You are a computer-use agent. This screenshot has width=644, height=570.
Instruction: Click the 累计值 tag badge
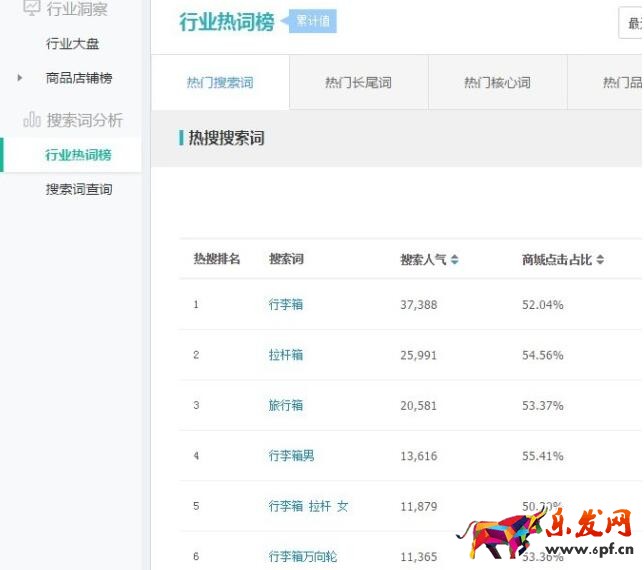tap(312, 21)
